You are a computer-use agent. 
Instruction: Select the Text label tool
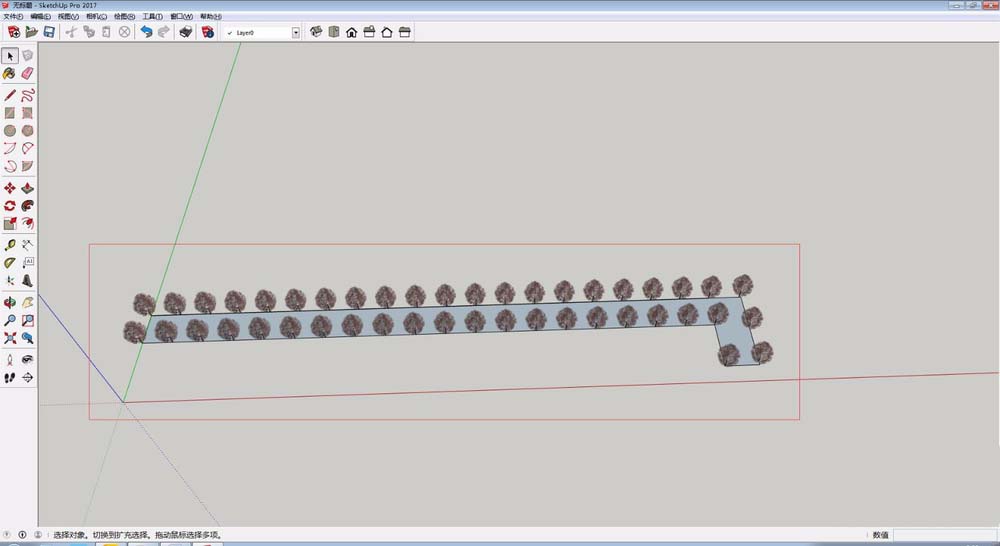(x=27, y=263)
